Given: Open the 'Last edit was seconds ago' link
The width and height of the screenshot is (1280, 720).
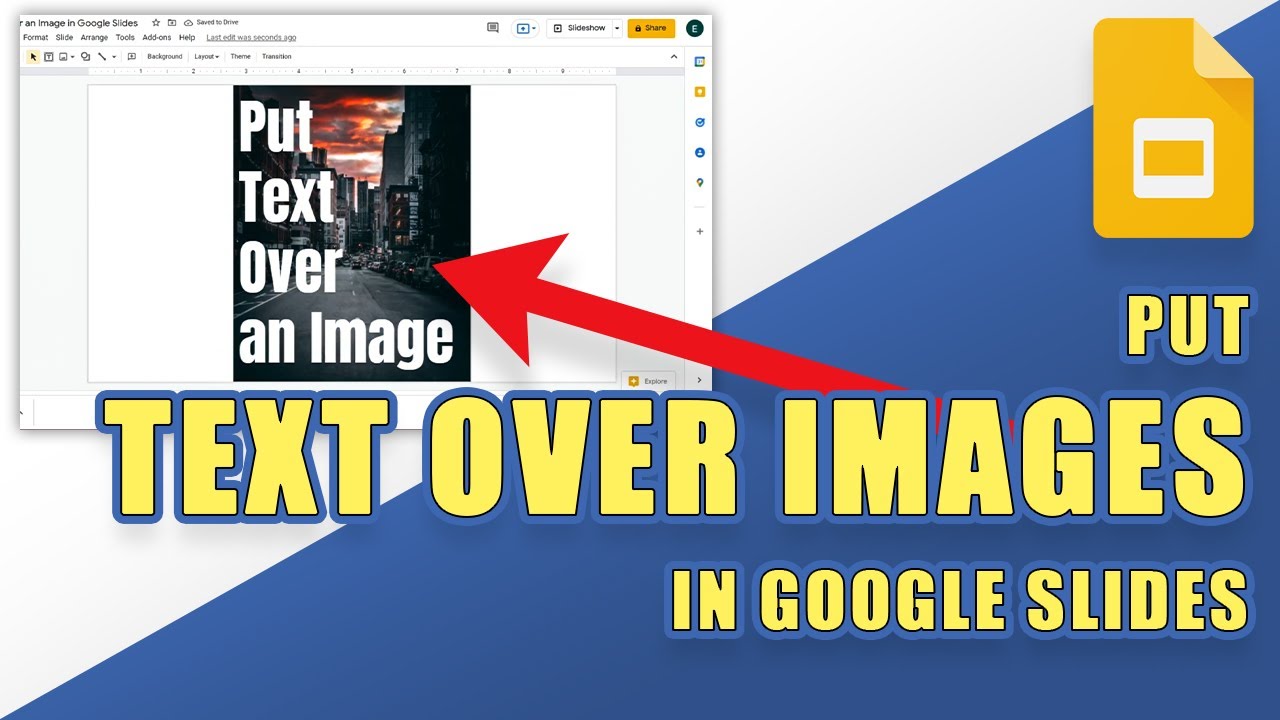Looking at the screenshot, I should [x=251, y=38].
